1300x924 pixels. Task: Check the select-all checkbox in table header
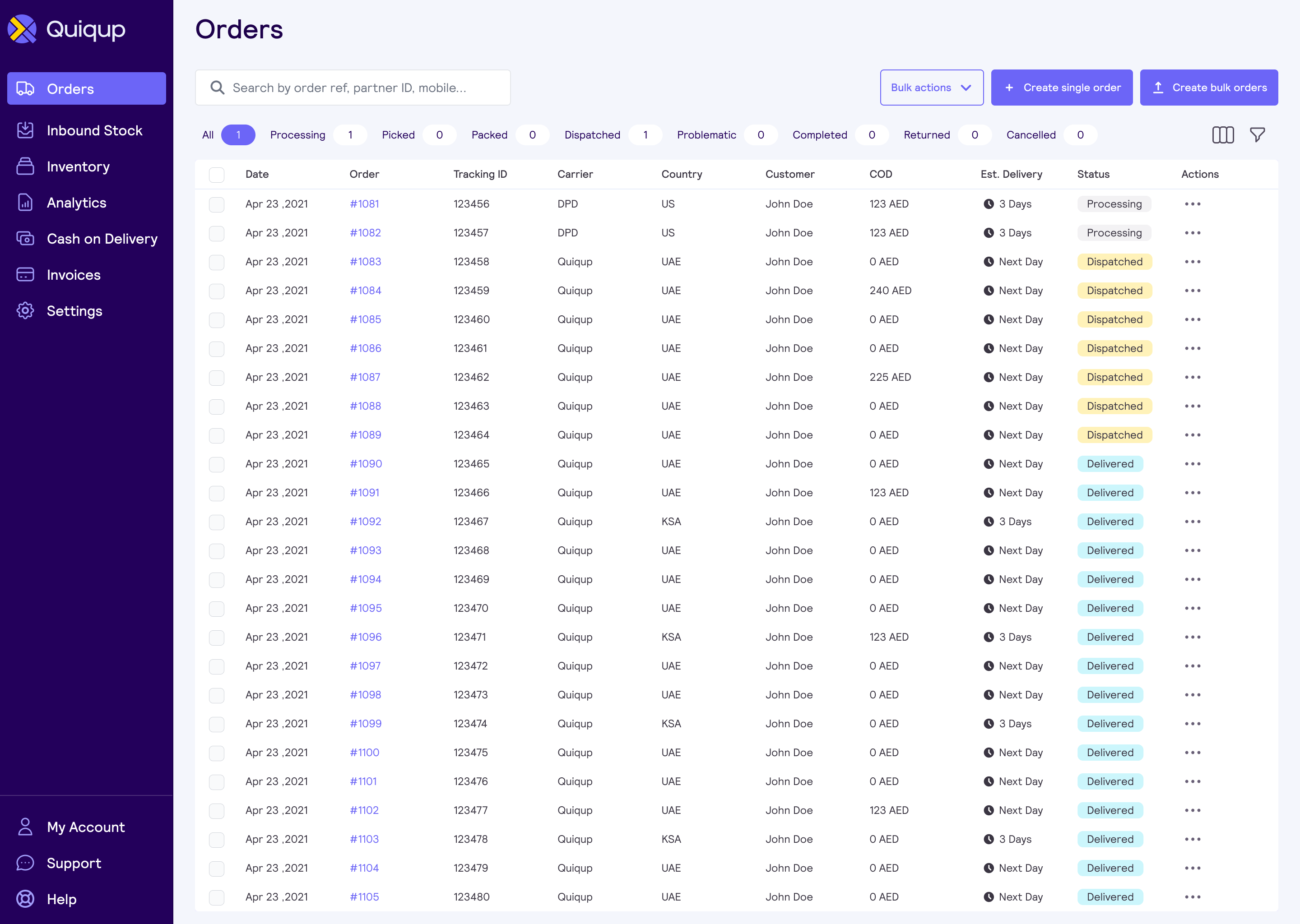point(217,175)
